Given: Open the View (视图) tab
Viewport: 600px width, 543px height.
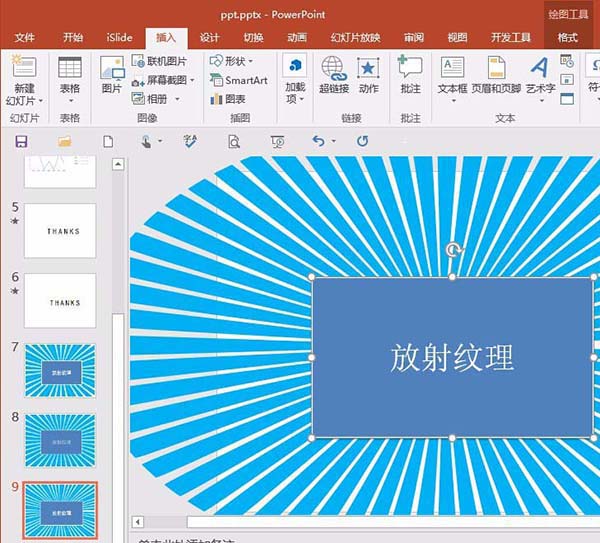Looking at the screenshot, I should [458, 38].
